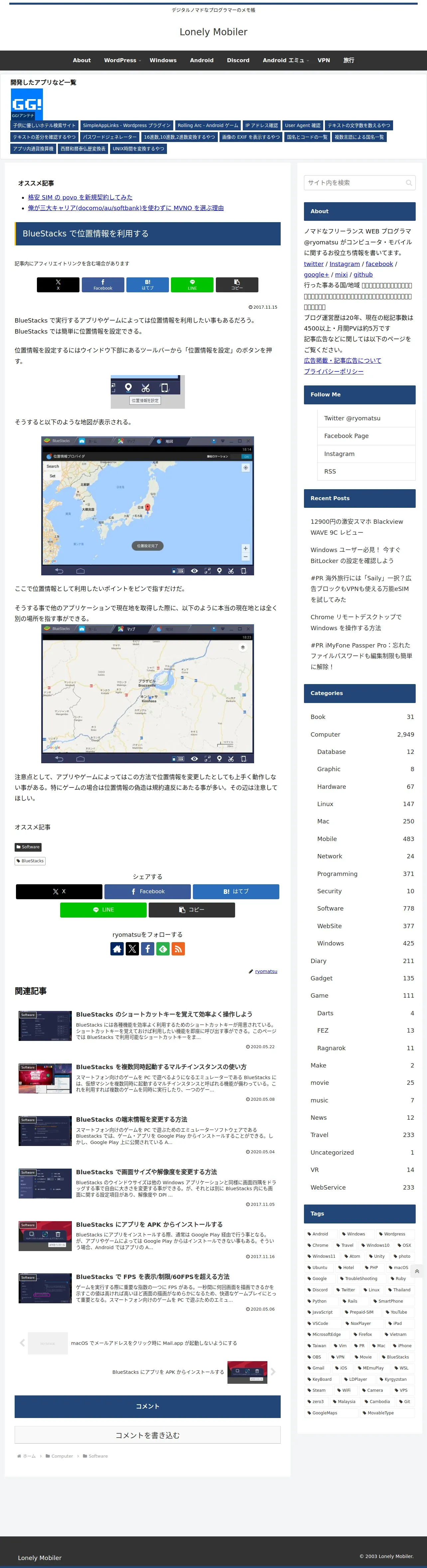Click bottom wide はてブ share button
427x1568 pixels.
point(236,891)
